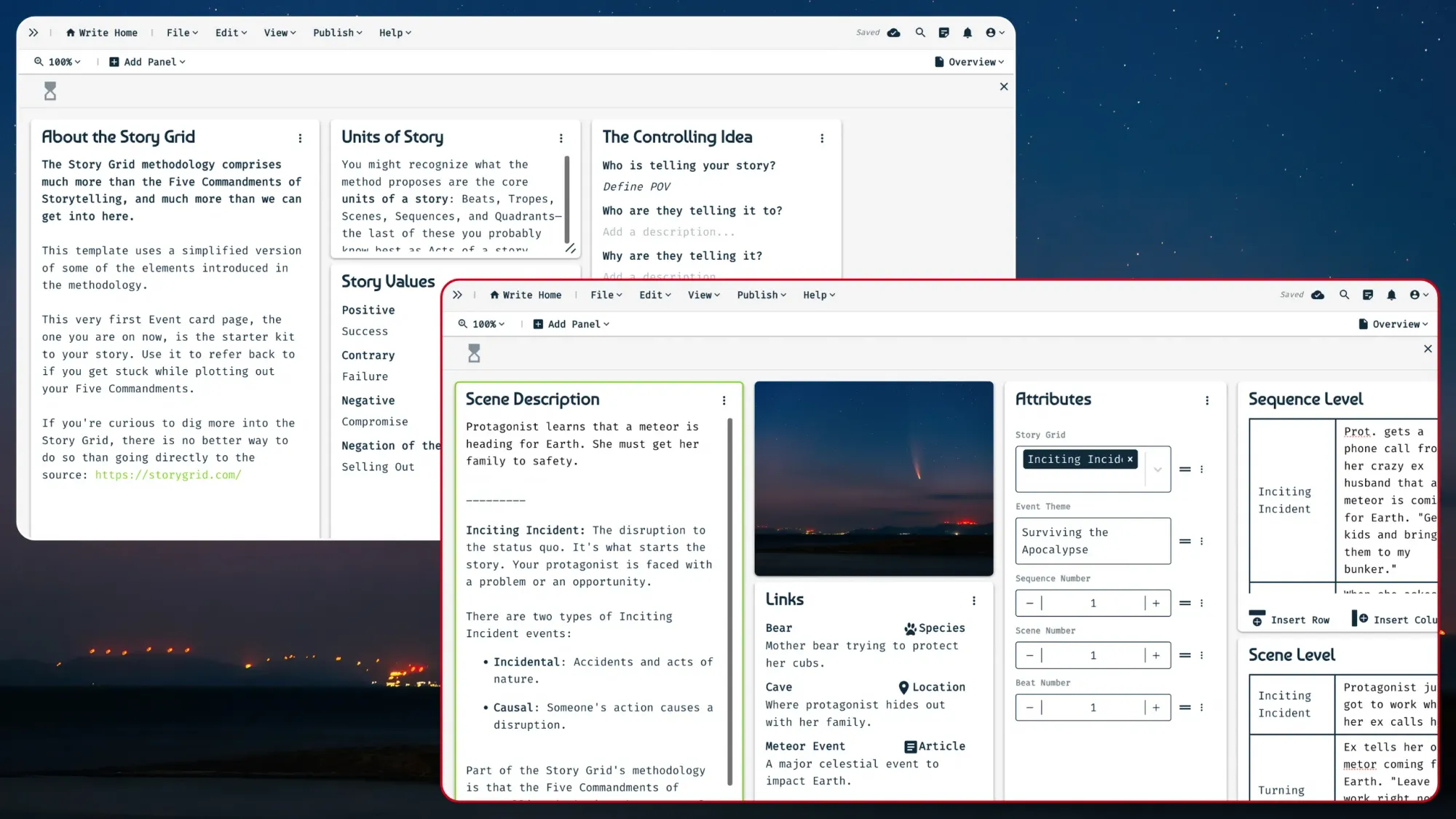Open the storygrid.com link

[167, 475]
